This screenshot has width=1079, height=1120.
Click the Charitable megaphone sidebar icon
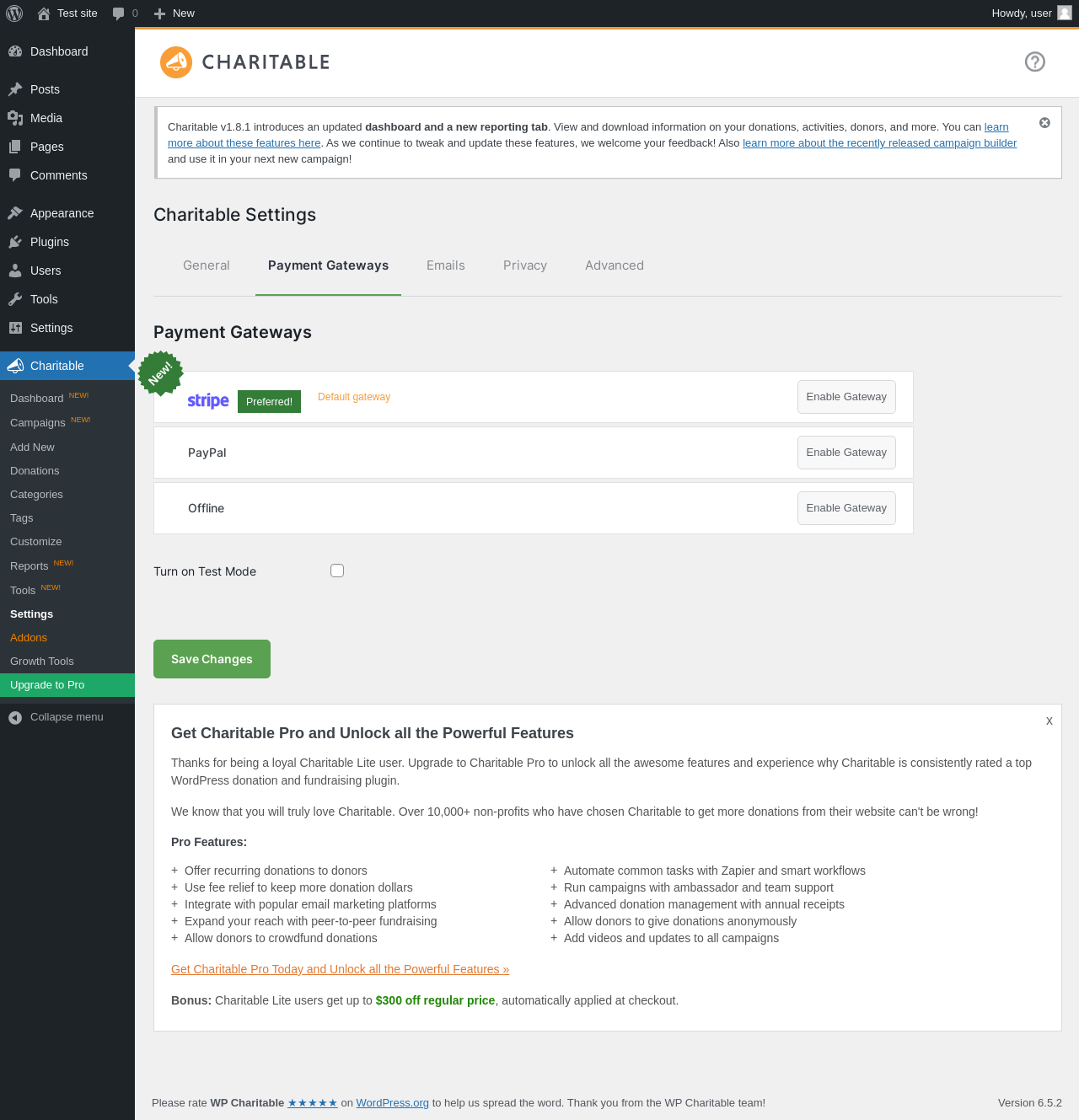coord(15,366)
